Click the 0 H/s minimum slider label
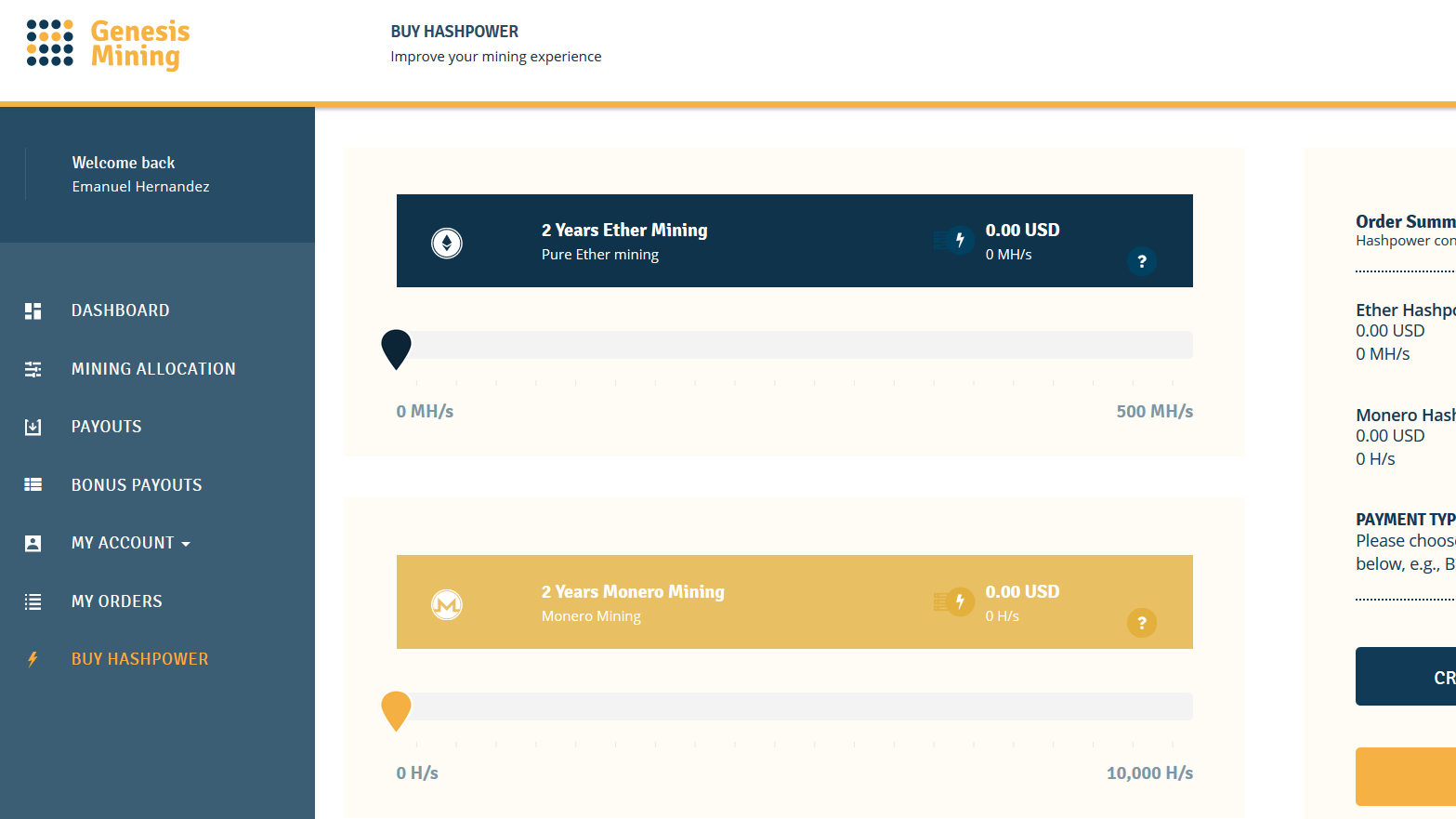Viewport: 1456px width, 819px height. 417,773
